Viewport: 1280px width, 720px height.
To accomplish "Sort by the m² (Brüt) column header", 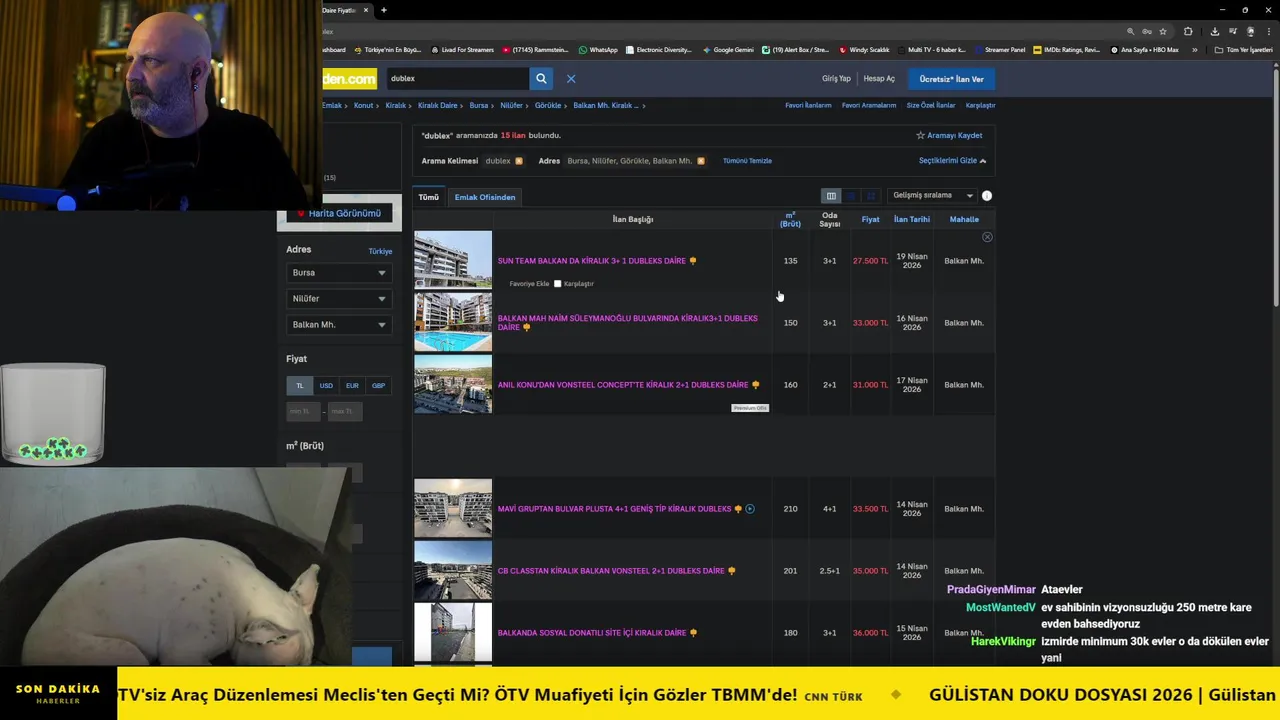I will click(790, 219).
